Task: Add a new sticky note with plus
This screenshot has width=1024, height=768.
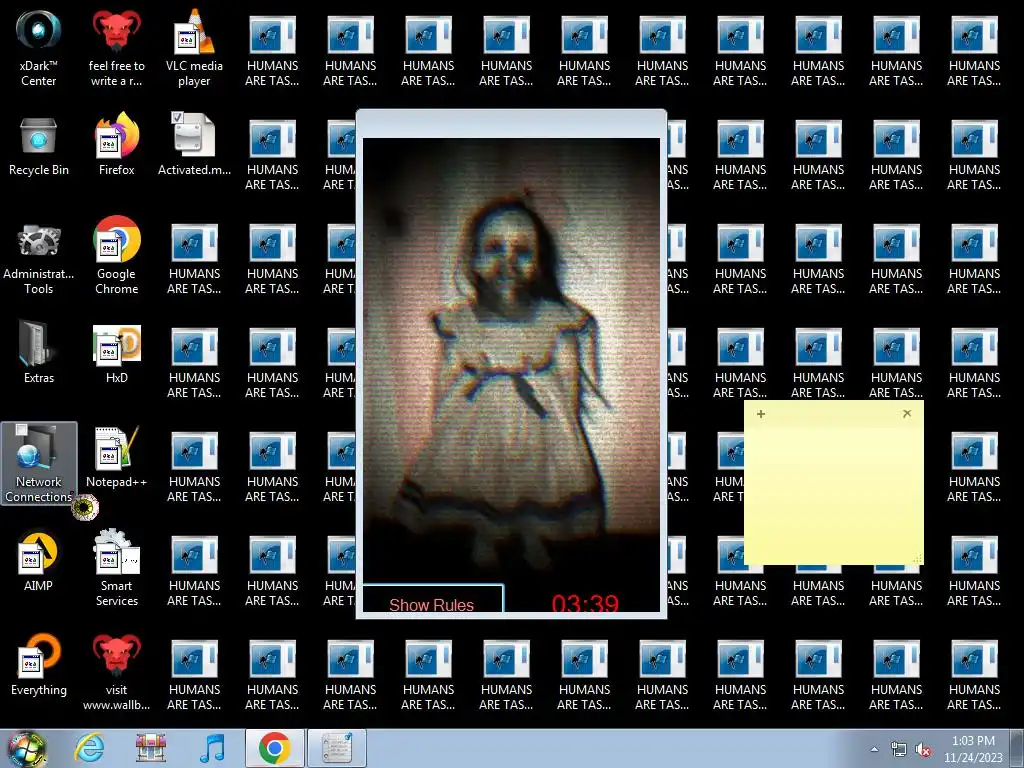Action: (761, 414)
